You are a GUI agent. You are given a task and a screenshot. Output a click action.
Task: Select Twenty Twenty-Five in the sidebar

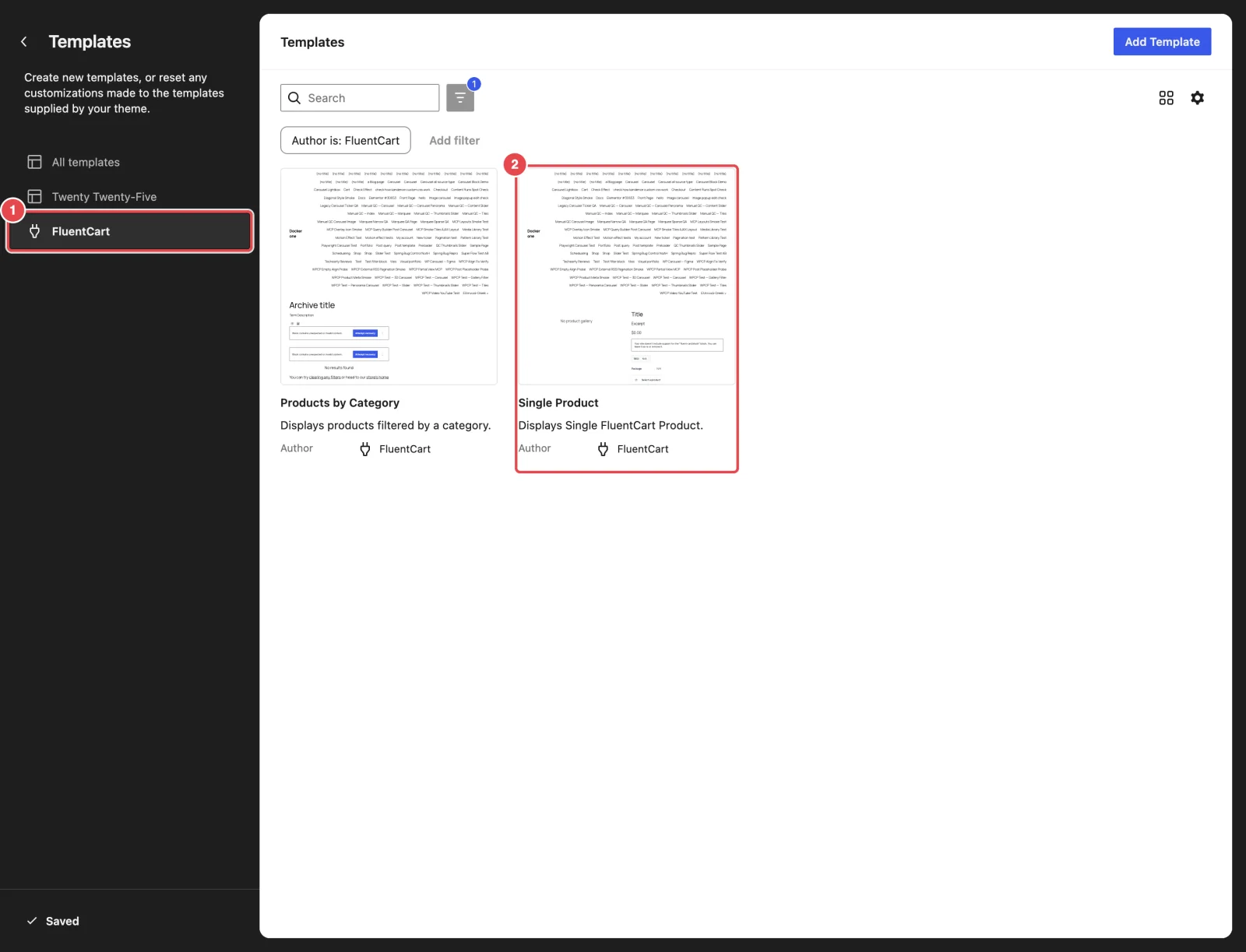[x=129, y=197]
